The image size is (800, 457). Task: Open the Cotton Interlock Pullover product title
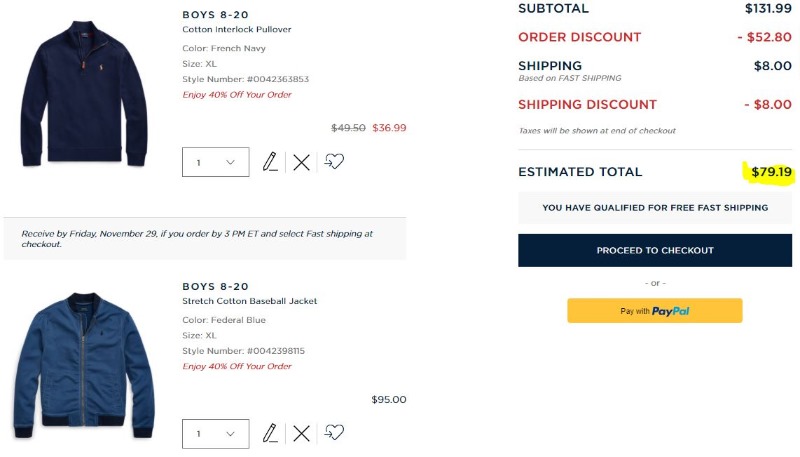click(237, 30)
